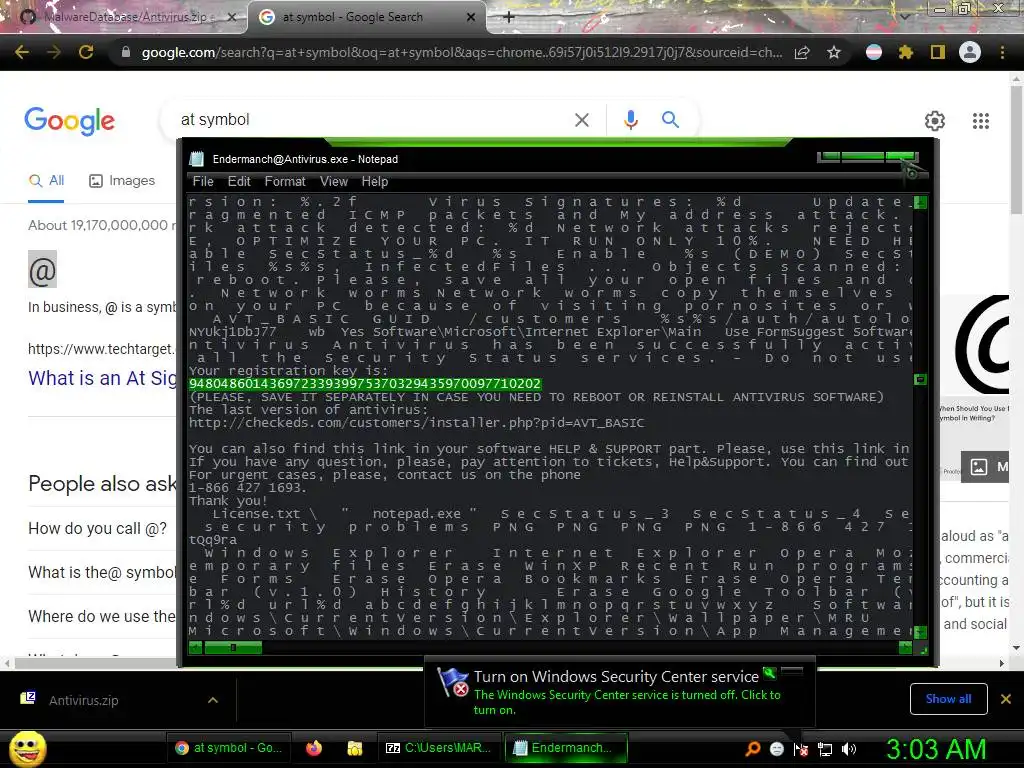Click the striped flag extension icon
Viewport: 1024px width, 768px height.
point(874,52)
